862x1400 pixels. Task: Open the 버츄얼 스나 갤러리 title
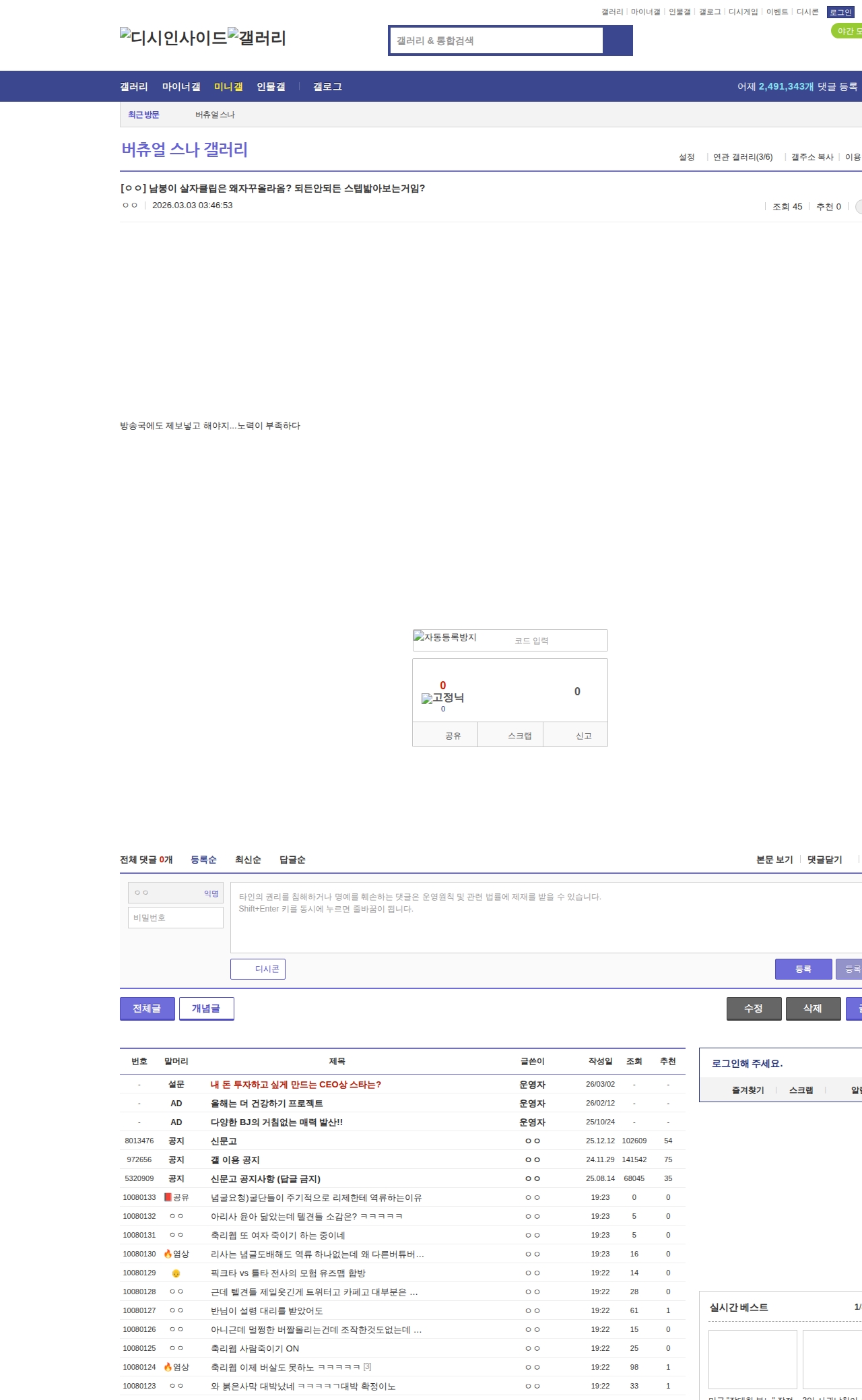(x=185, y=149)
